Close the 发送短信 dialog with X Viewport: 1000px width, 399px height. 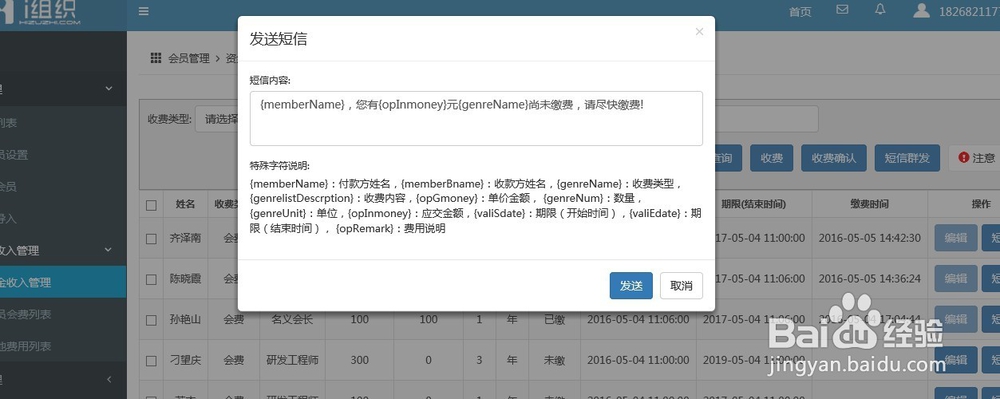(x=699, y=31)
